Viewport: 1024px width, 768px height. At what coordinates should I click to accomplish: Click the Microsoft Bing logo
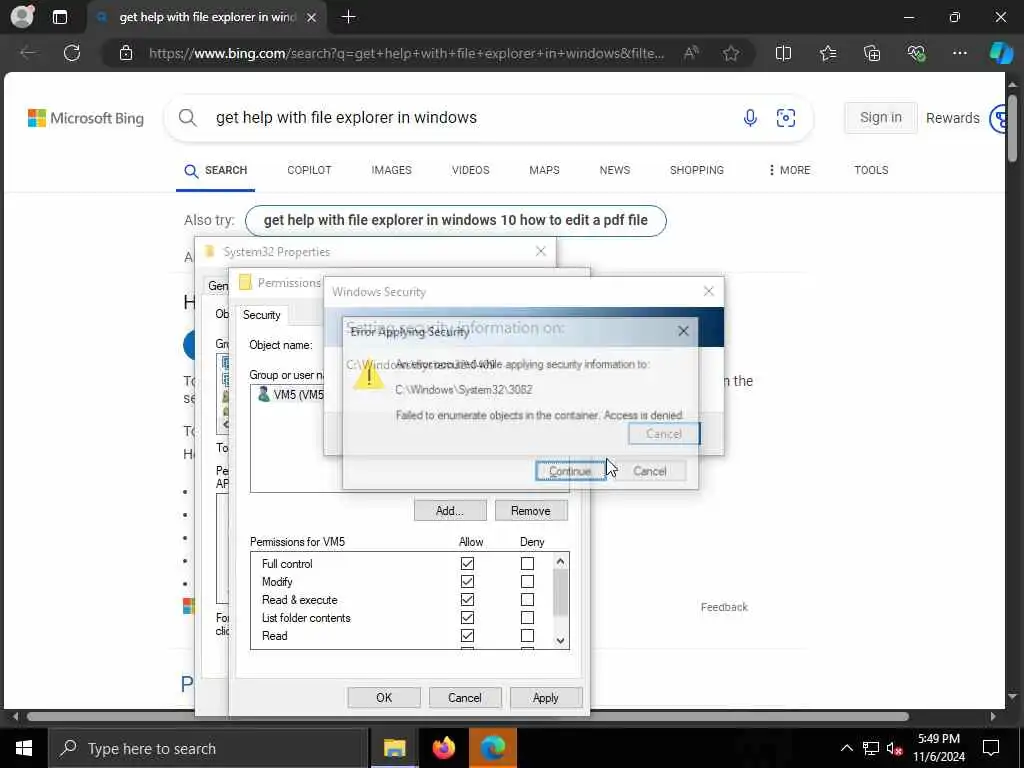click(x=86, y=118)
